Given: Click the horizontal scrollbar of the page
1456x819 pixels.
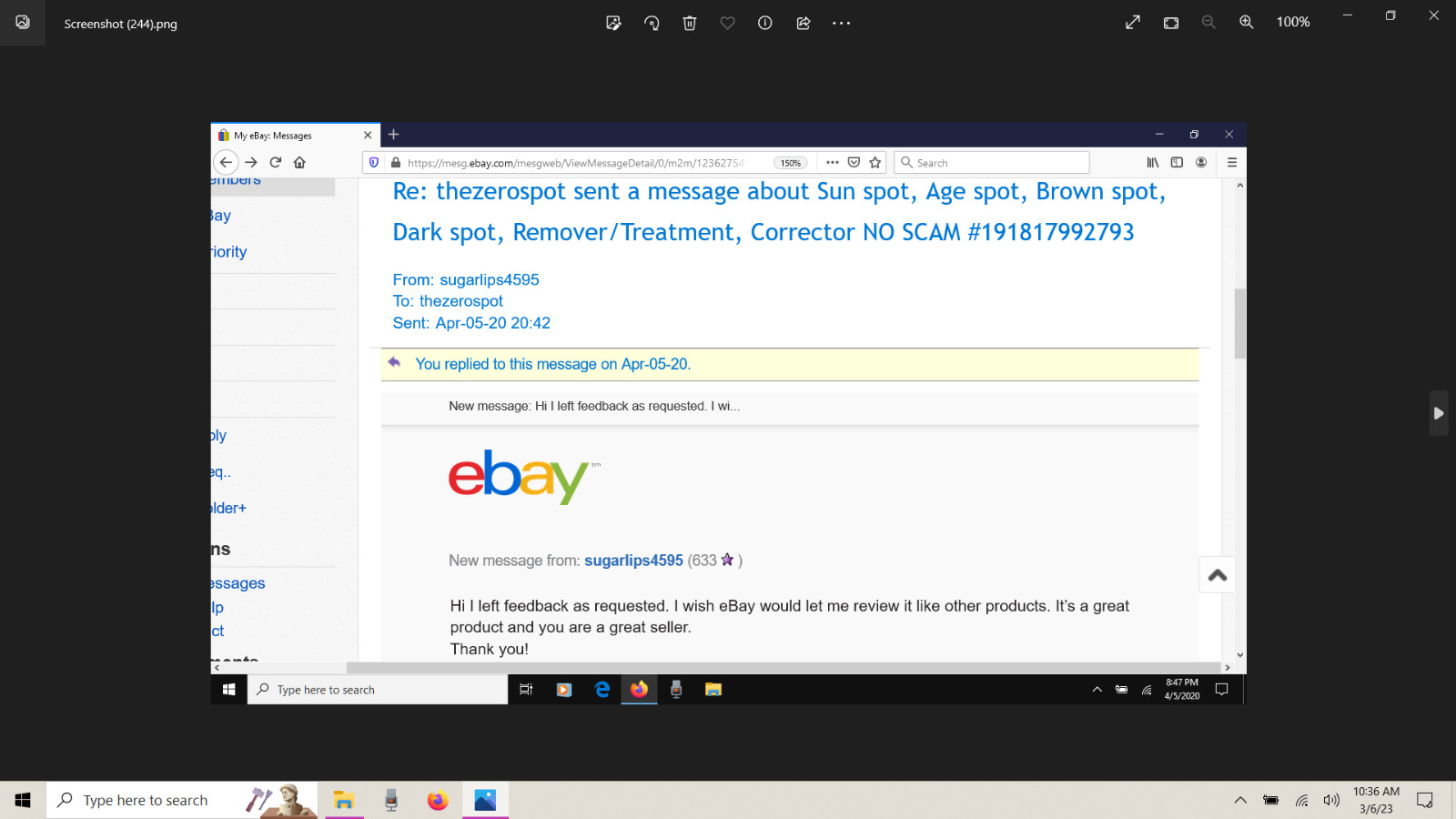Looking at the screenshot, I should pyautogui.click(x=783, y=667).
